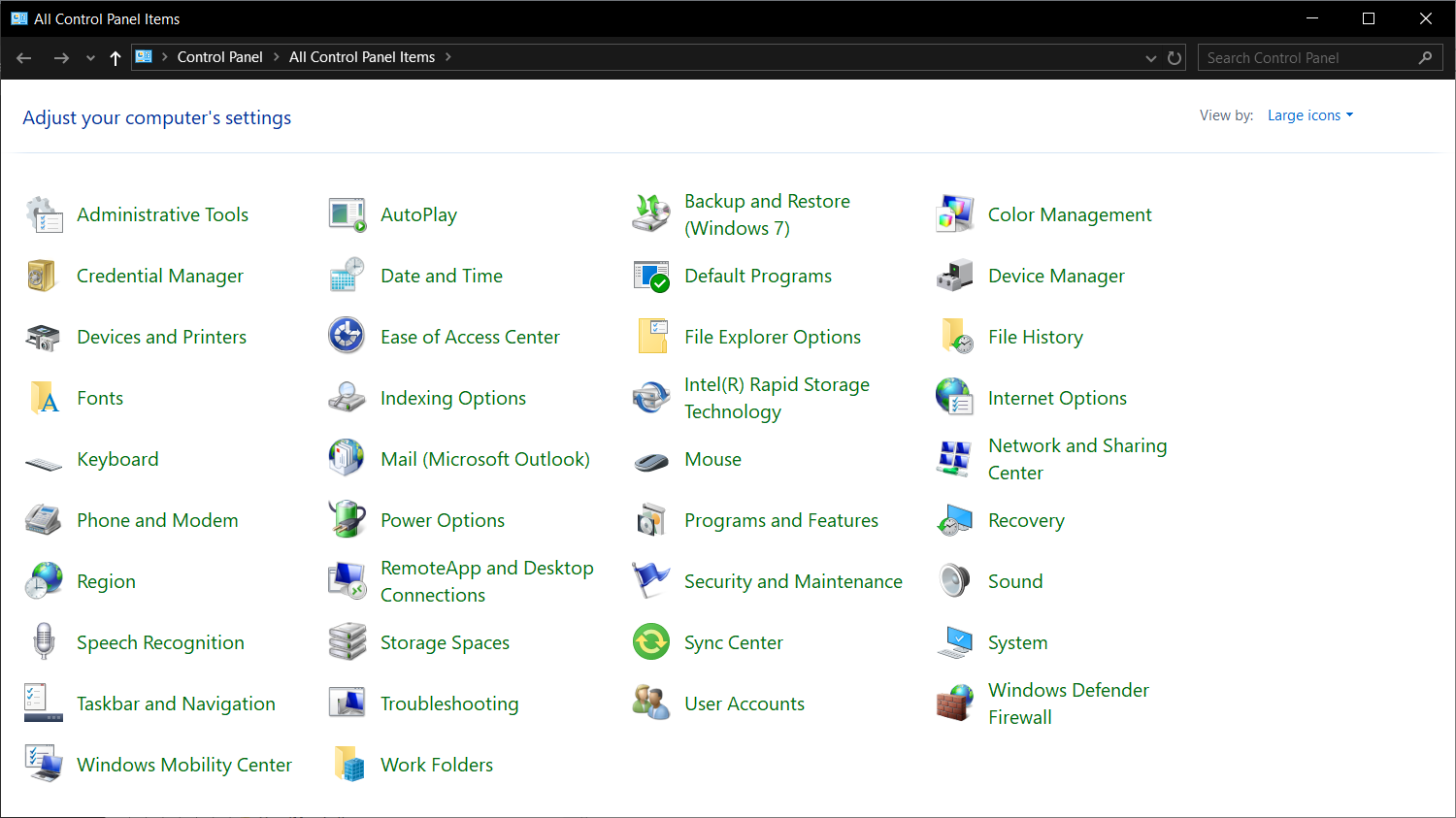Screen dimensions: 1456x818
Task: Click the Work Folders link
Action: click(x=437, y=765)
